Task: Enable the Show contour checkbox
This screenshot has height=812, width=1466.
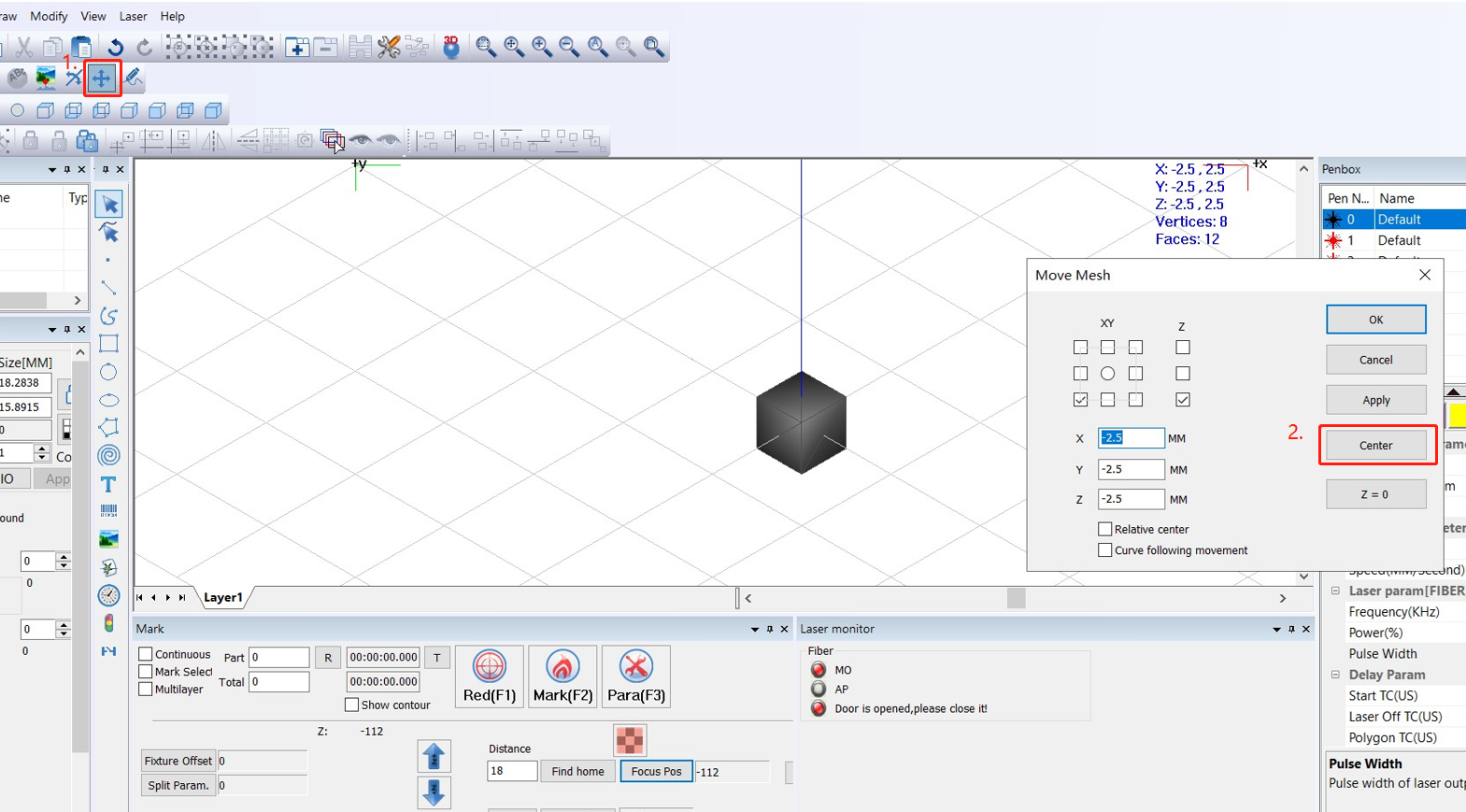Action: click(x=352, y=705)
